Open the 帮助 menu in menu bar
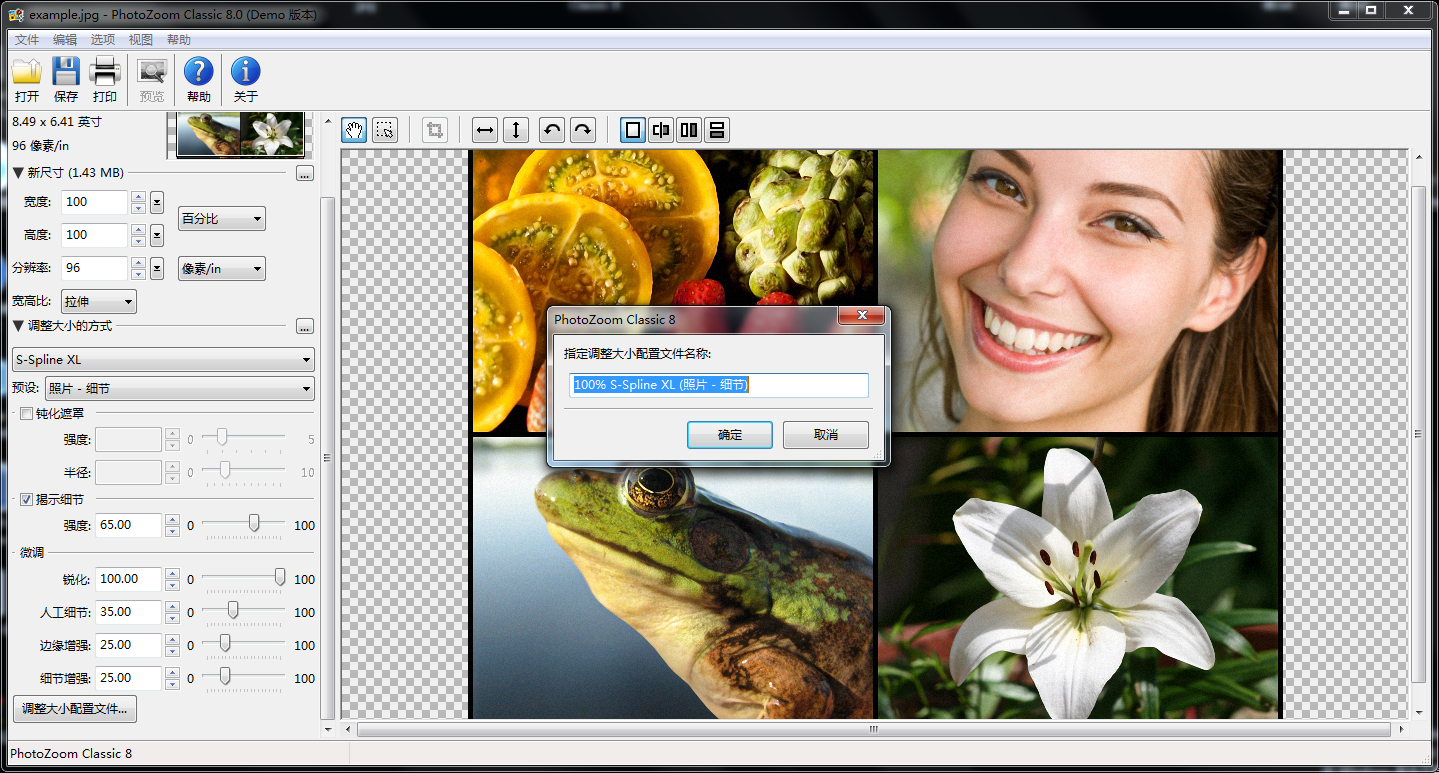 (179, 40)
